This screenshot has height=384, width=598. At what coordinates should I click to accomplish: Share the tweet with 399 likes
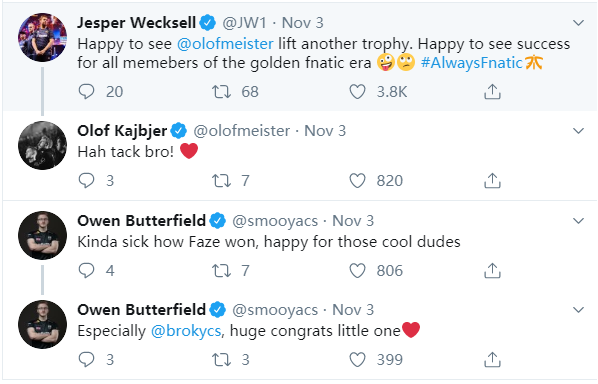492,359
